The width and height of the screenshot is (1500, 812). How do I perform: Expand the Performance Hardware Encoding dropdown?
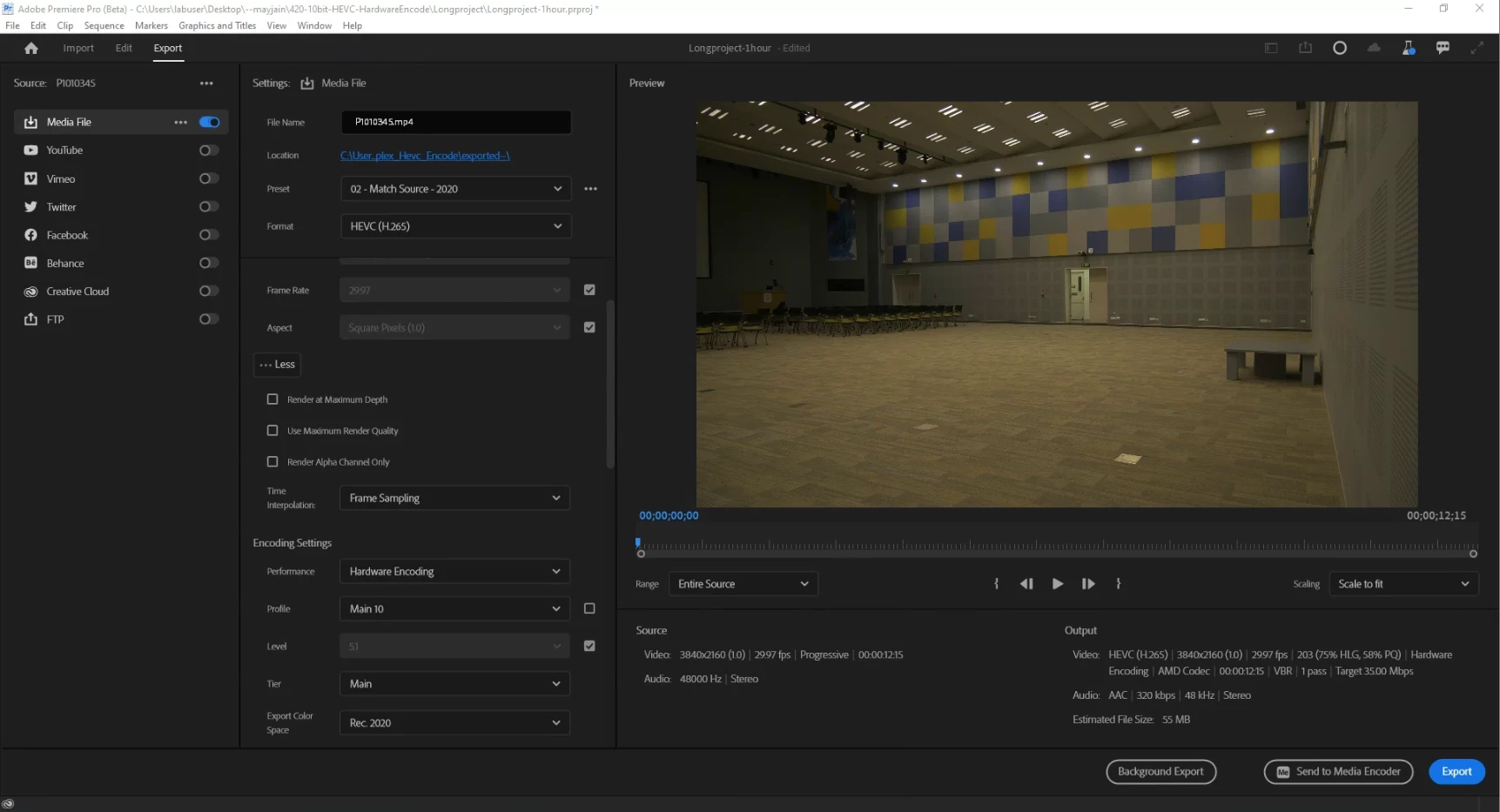(x=454, y=572)
